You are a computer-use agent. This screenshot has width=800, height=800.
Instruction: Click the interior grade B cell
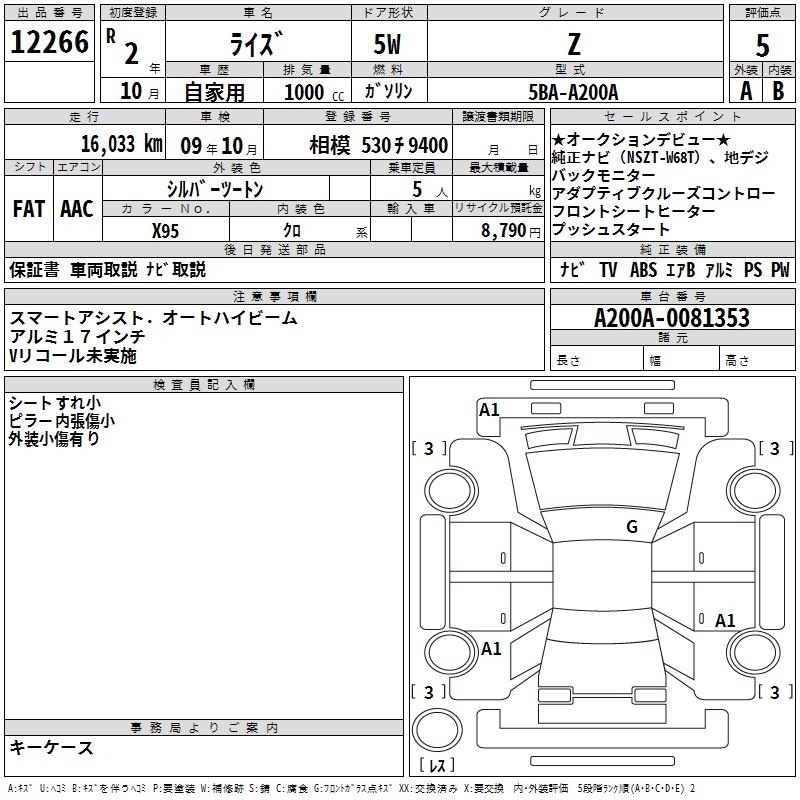click(x=779, y=91)
